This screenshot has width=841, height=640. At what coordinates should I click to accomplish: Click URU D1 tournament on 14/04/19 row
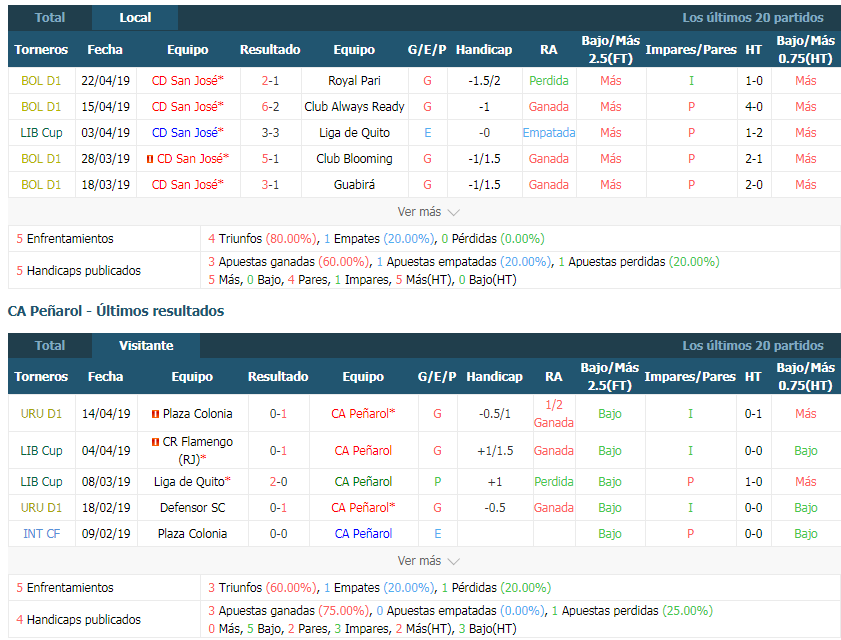click(x=41, y=414)
